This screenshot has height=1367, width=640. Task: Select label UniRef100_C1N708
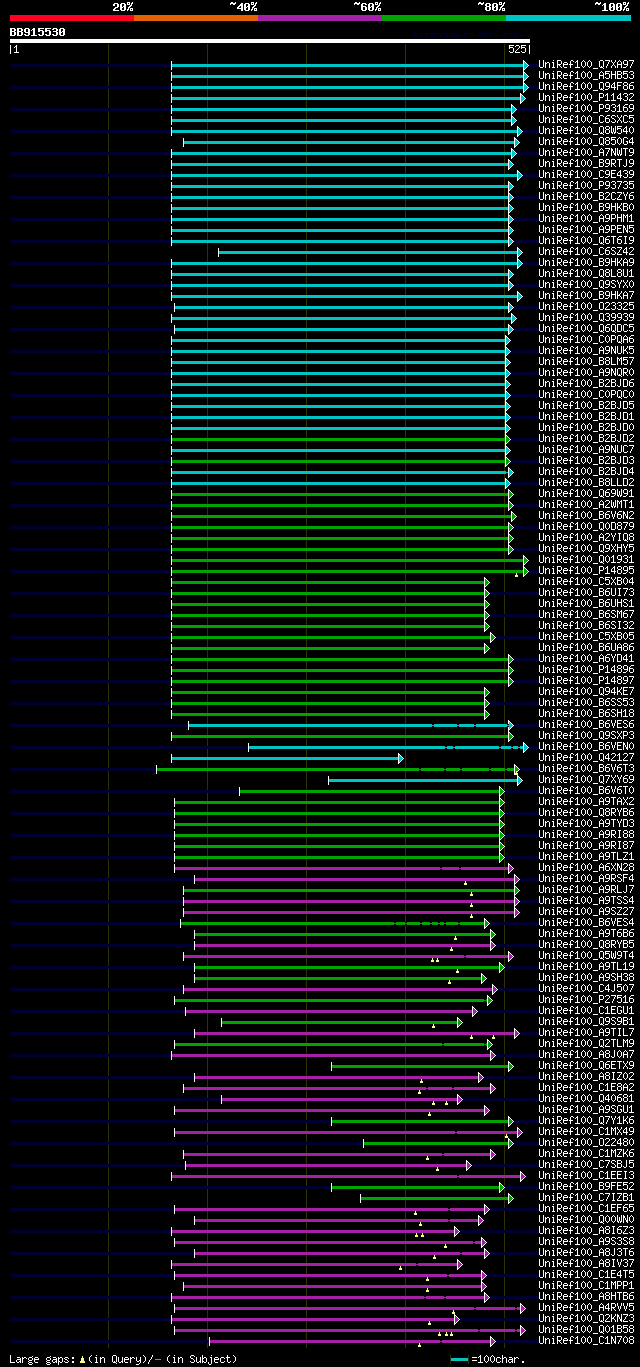(x=586, y=1340)
